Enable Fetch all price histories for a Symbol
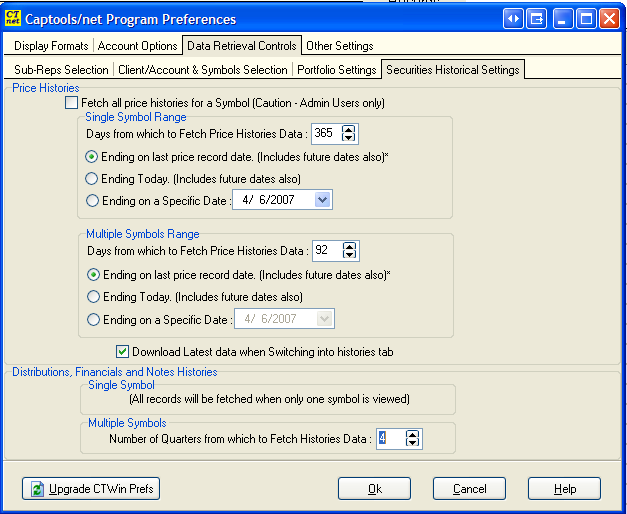 tap(72, 103)
